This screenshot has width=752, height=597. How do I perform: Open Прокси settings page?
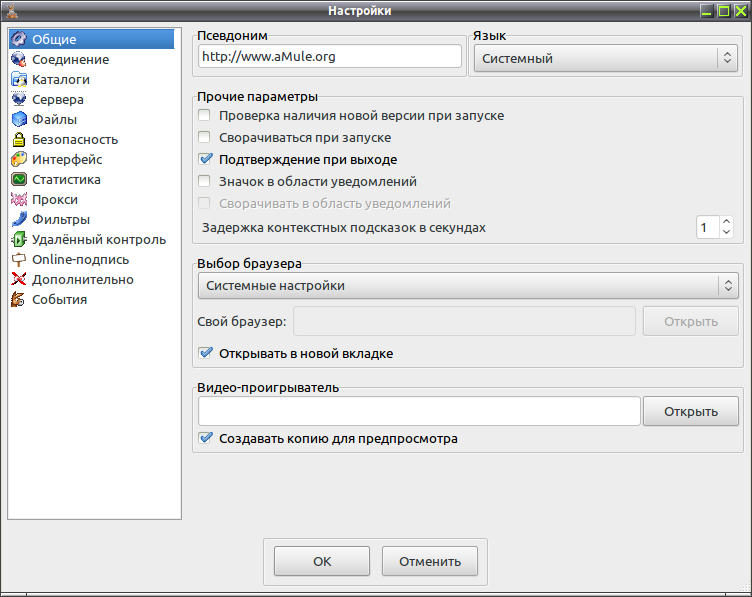pos(55,199)
